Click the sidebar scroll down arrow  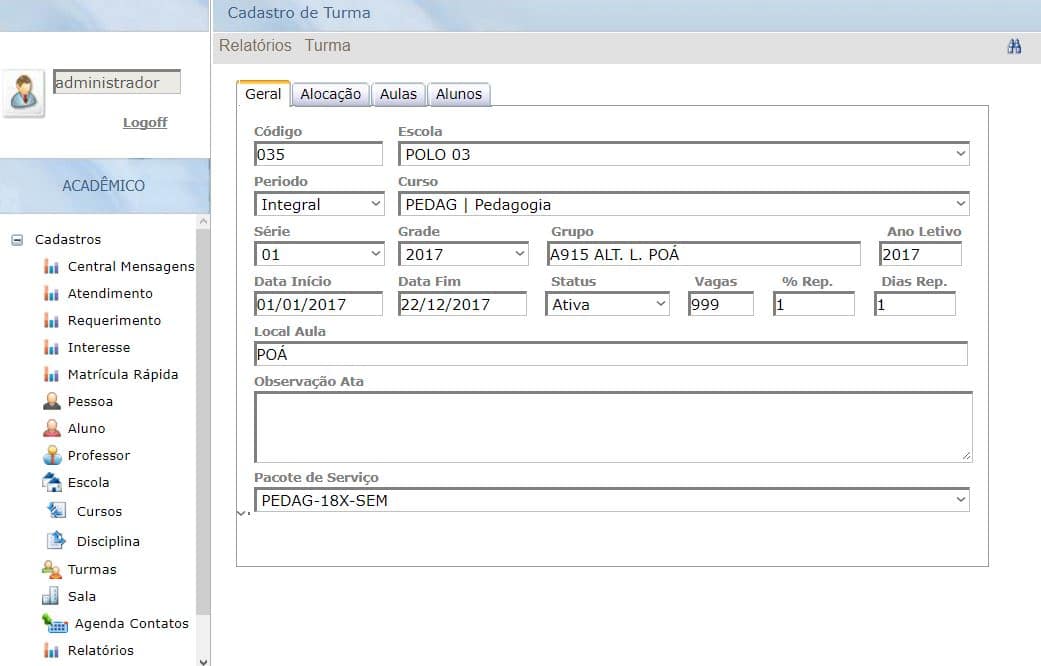coord(204,661)
